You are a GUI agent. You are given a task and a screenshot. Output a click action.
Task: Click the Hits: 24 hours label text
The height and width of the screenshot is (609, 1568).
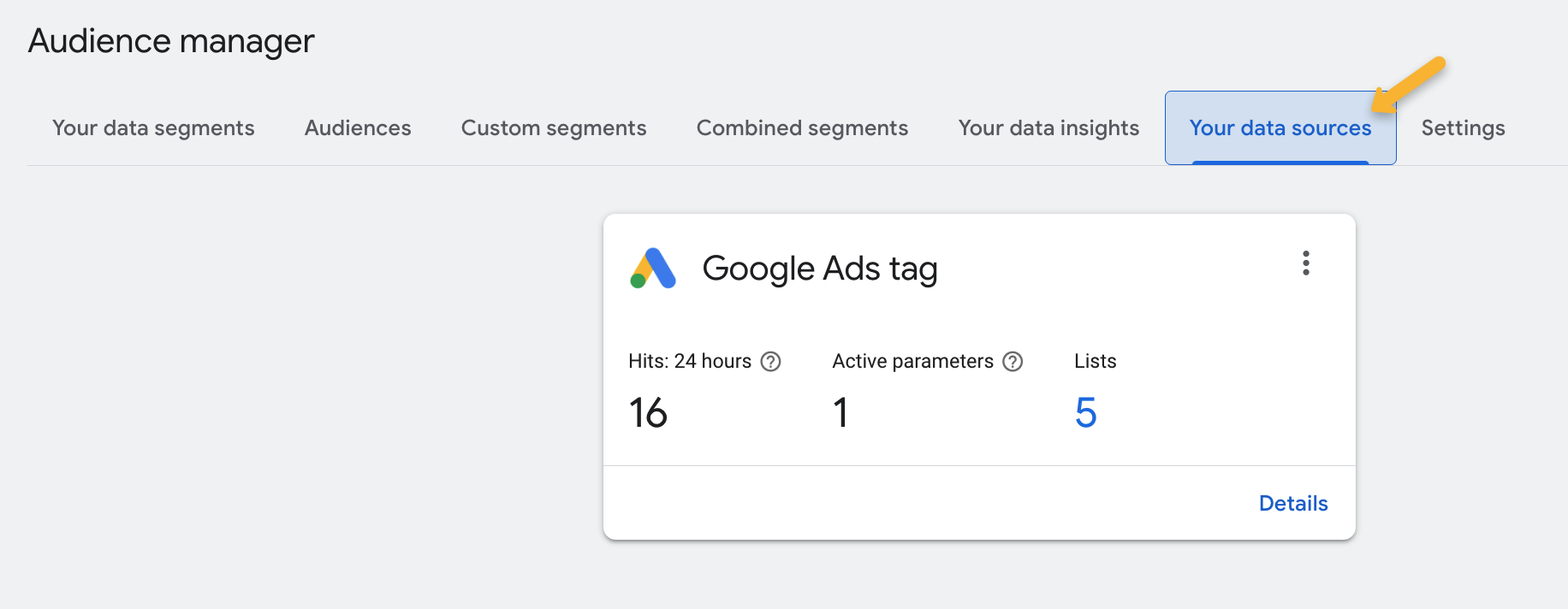pyautogui.click(x=689, y=362)
